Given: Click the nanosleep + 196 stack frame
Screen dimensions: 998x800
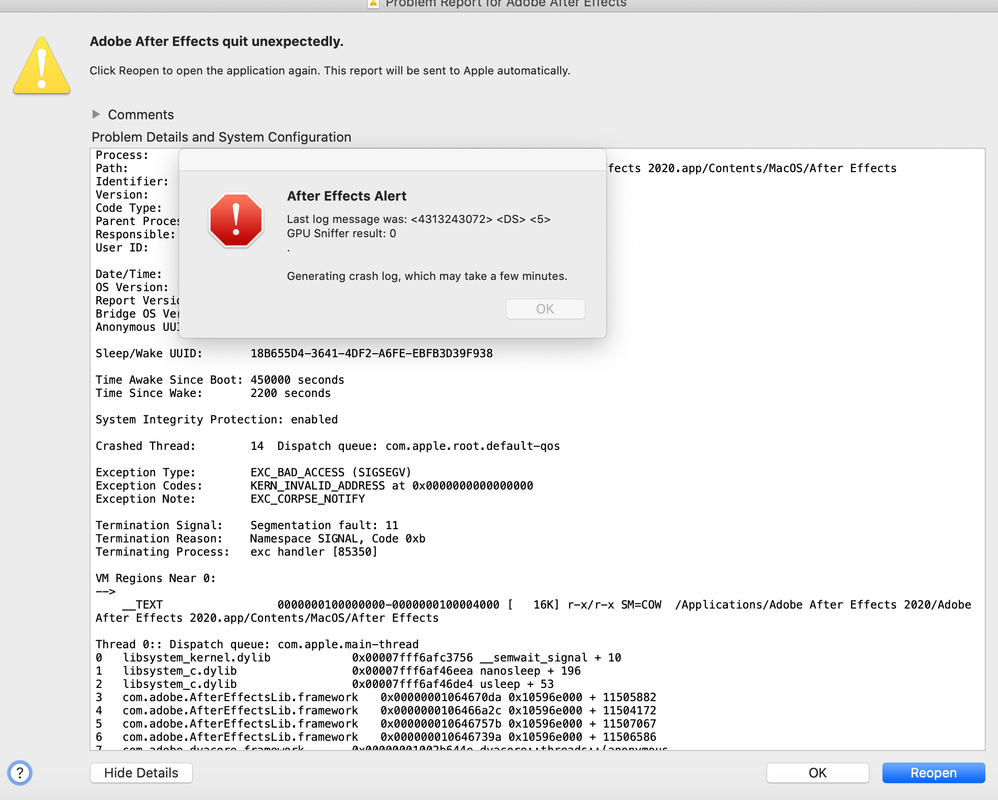Looking at the screenshot, I should click(x=338, y=671).
